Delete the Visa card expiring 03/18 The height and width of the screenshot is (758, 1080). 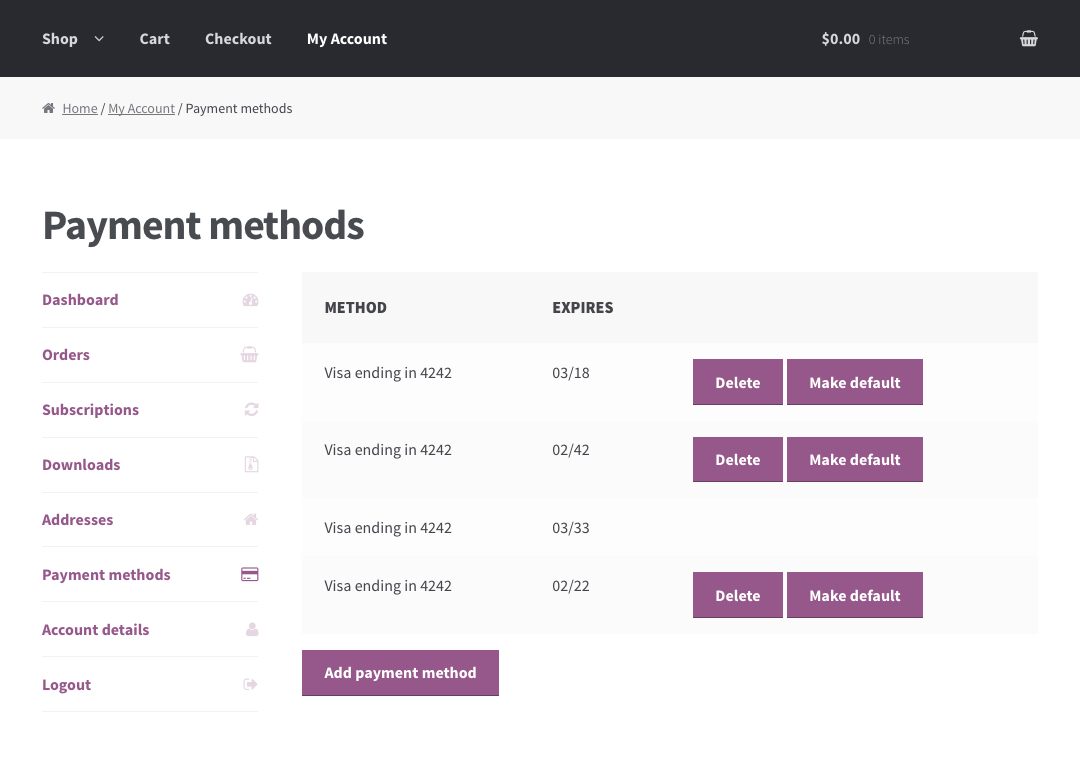pyautogui.click(x=737, y=383)
